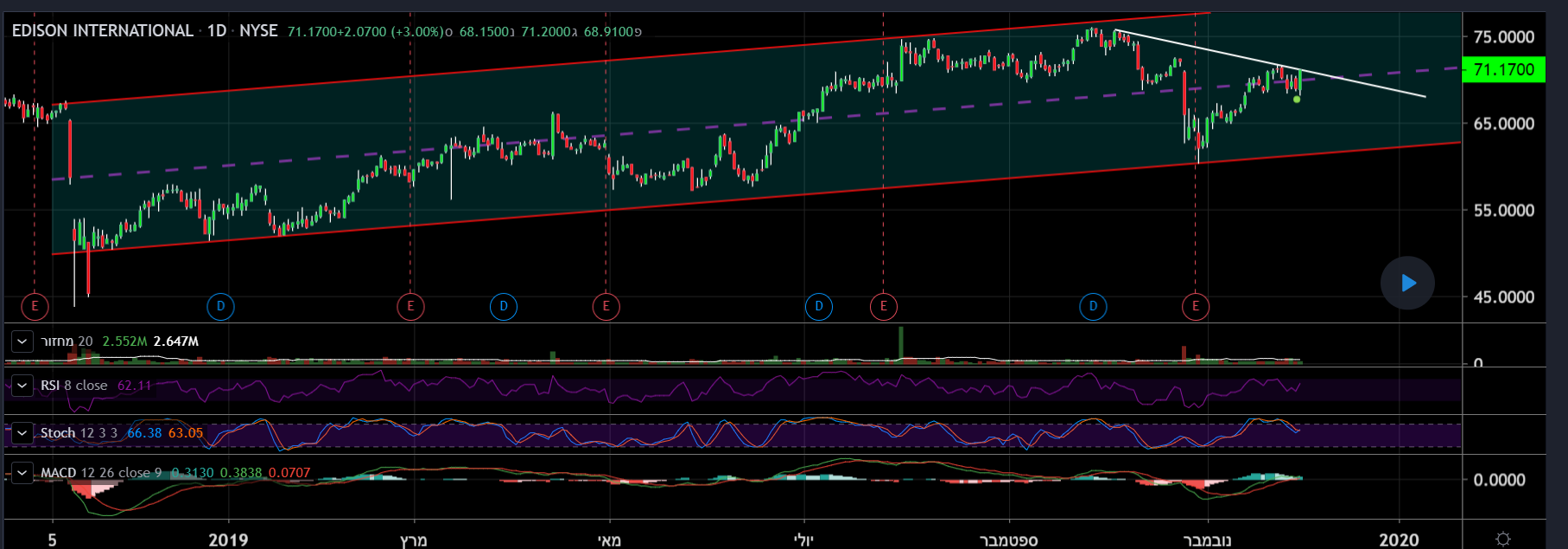Click the green 71.1700 current price label

(1503, 70)
